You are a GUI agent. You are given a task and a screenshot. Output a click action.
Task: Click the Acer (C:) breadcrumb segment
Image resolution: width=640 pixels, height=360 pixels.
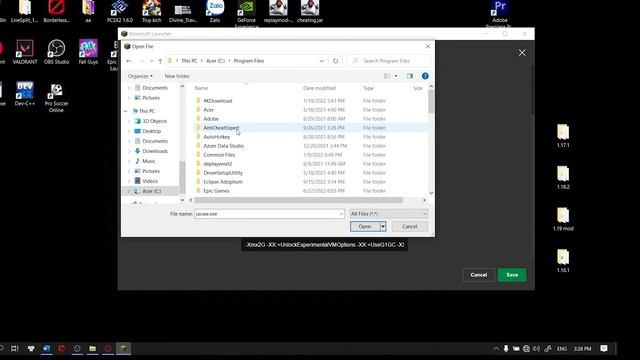coord(216,61)
